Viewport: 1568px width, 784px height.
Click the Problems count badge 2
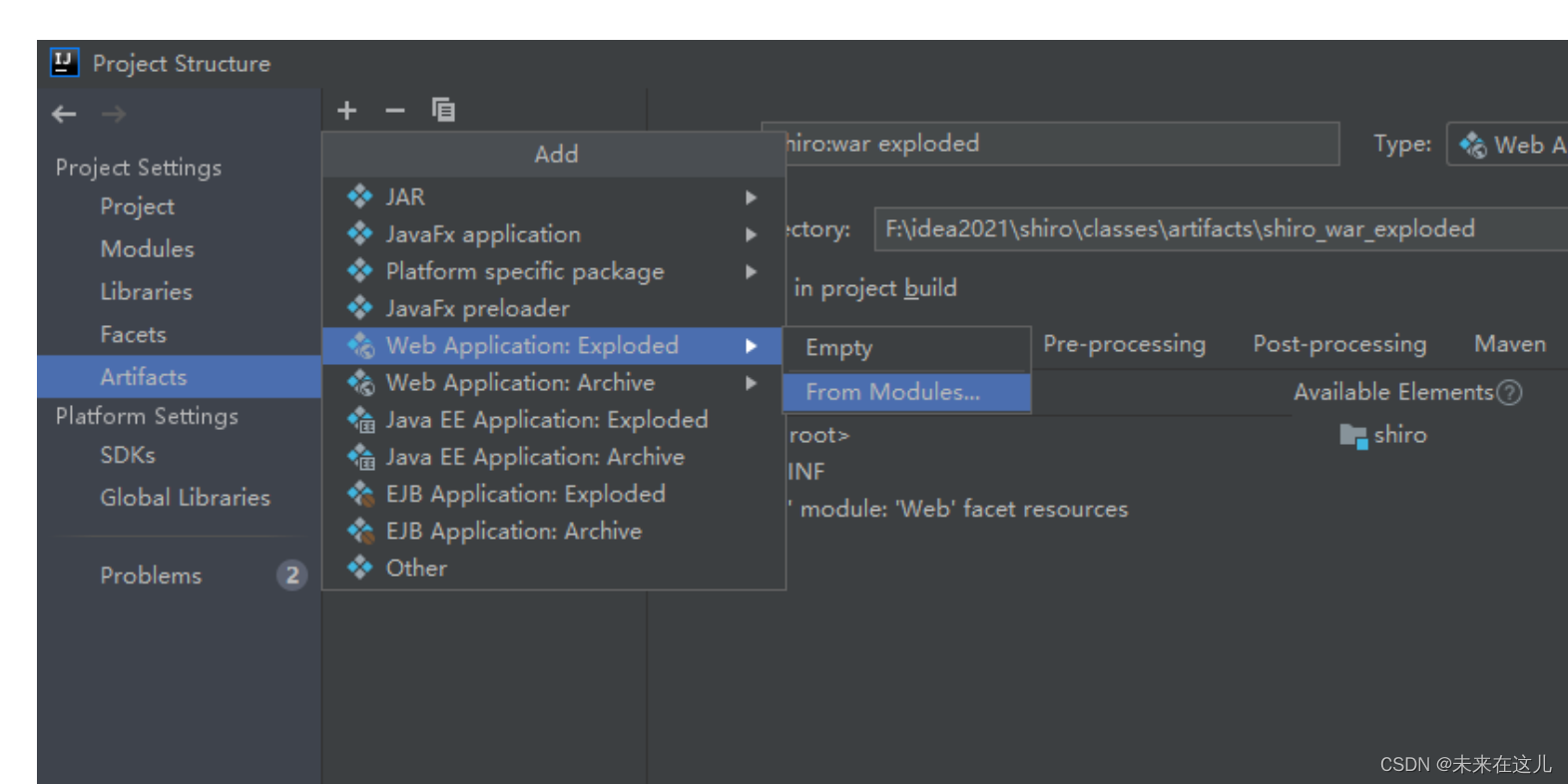291,576
